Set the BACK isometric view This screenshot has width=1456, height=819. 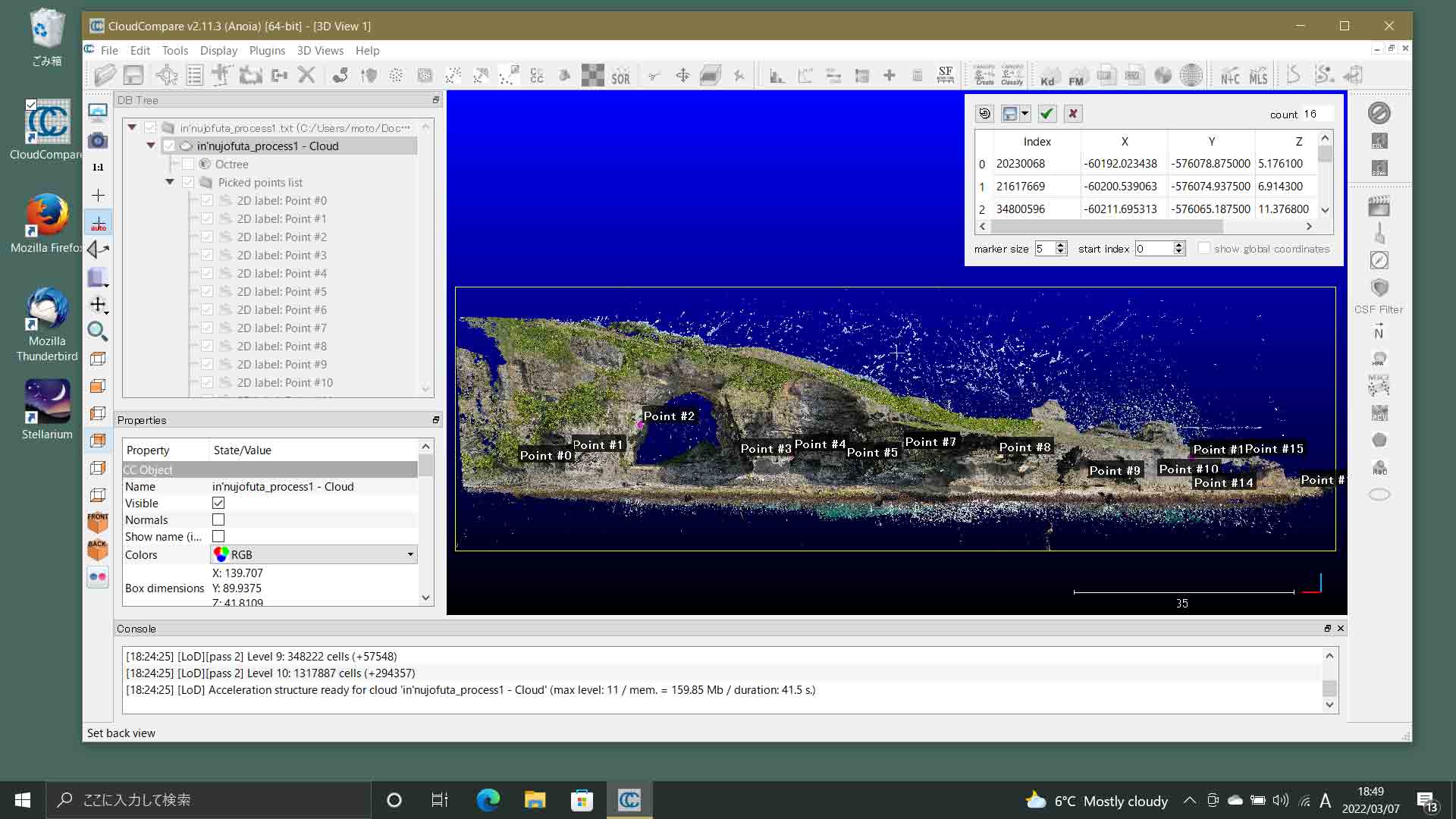[98, 549]
